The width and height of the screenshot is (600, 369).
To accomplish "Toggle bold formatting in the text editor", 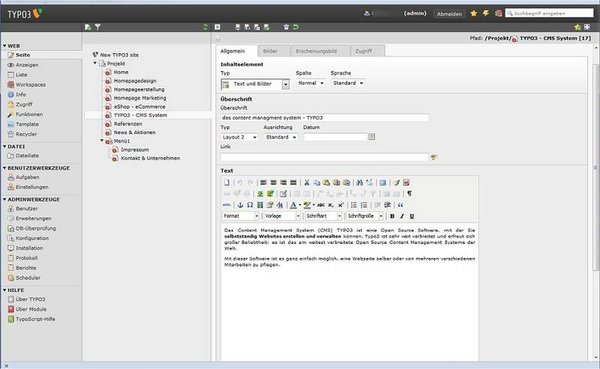I will click(x=392, y=216).
